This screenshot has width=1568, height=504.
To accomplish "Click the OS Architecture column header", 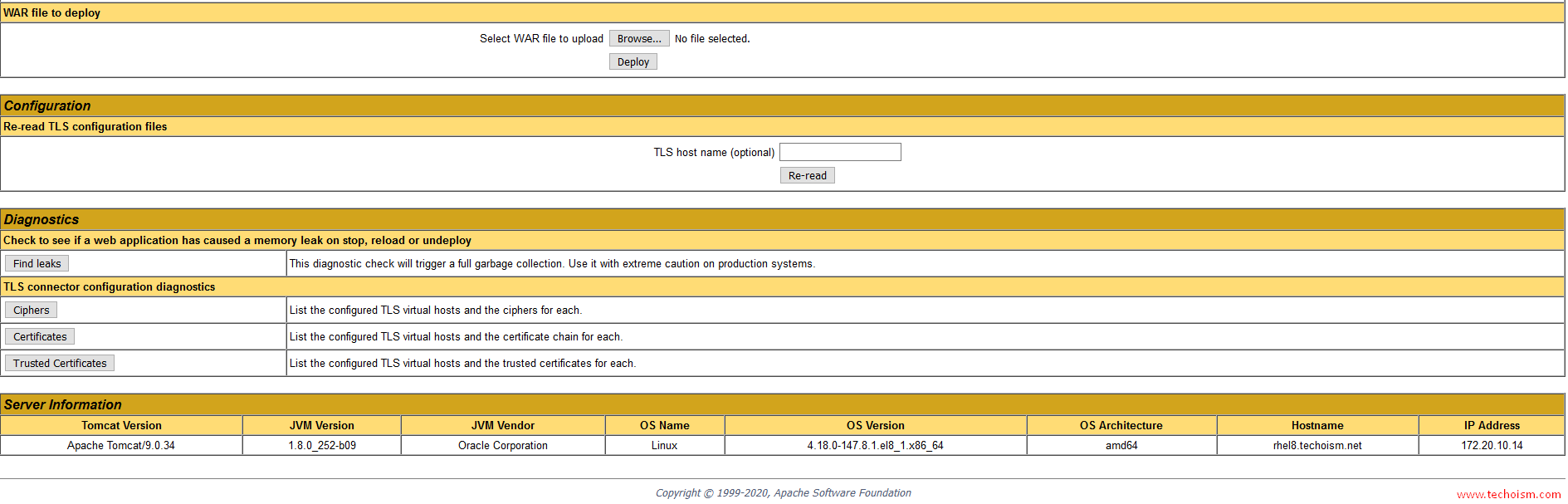I will [x=1121, y=425].
